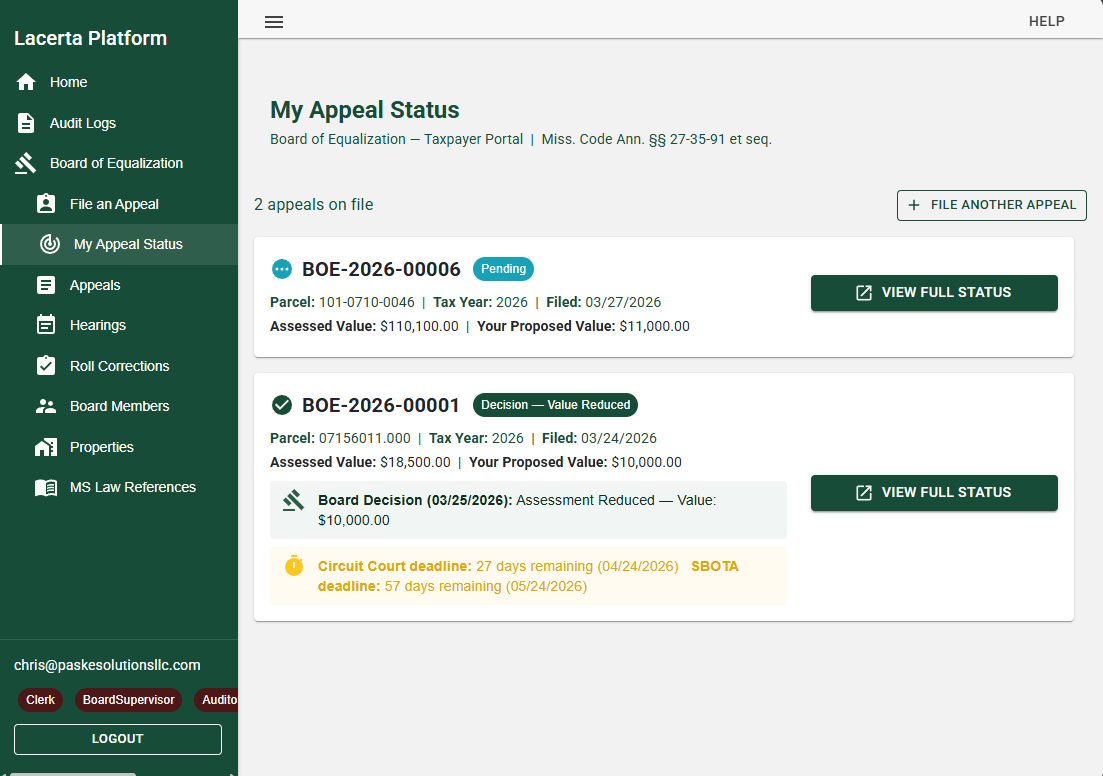This screenshot has width=1103, height=776.
Task: Select the Board Members people icon
Action: [45, 405]
